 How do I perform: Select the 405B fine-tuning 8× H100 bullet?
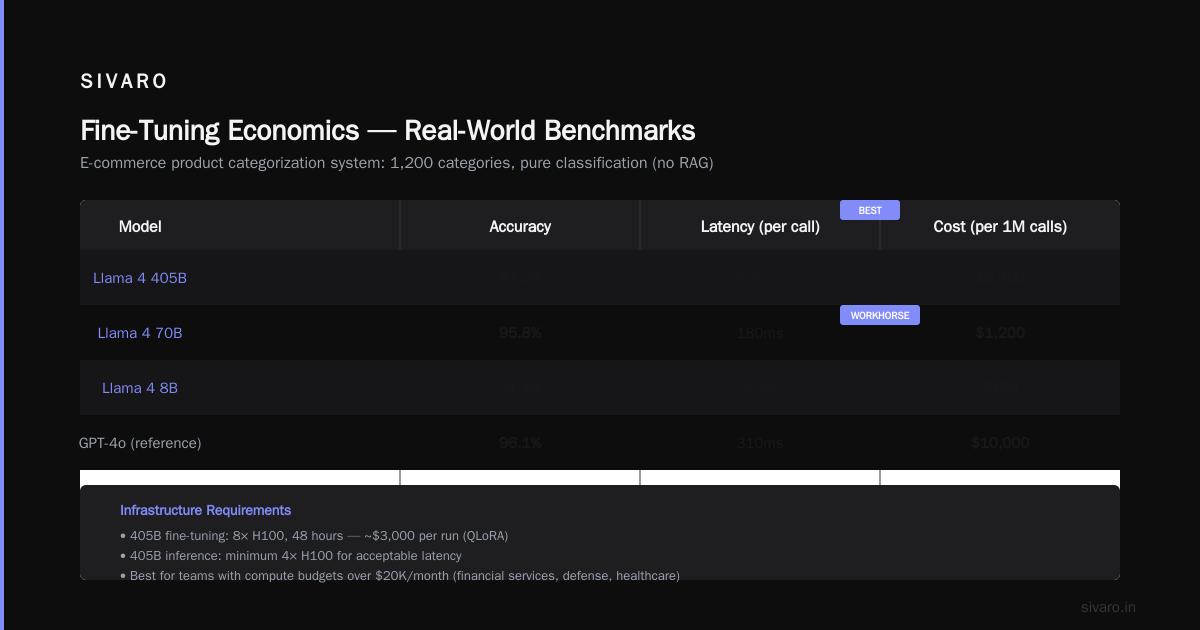pos(314,536)
